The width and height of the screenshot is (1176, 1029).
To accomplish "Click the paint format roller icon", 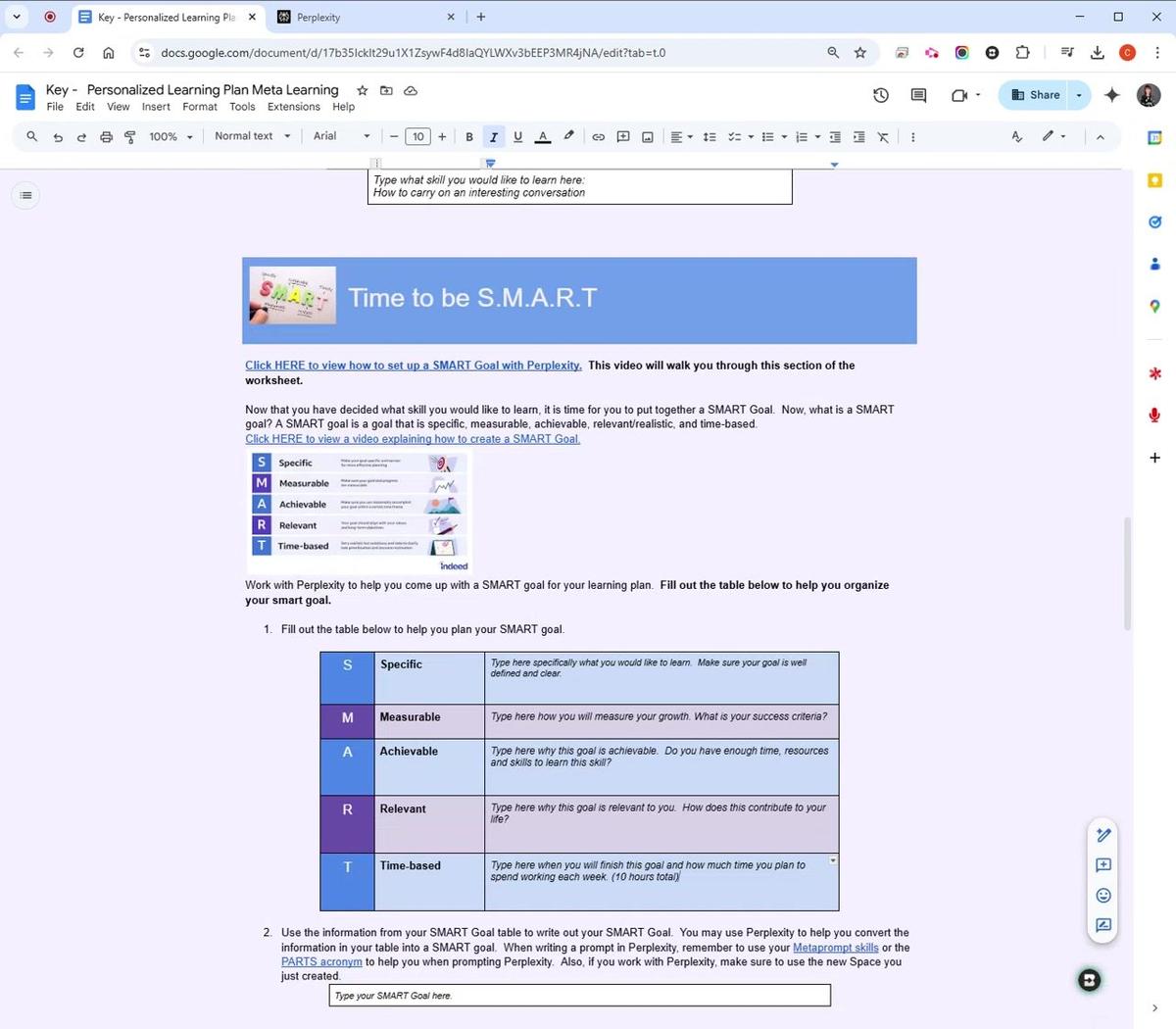I will [x=130, y=137].
